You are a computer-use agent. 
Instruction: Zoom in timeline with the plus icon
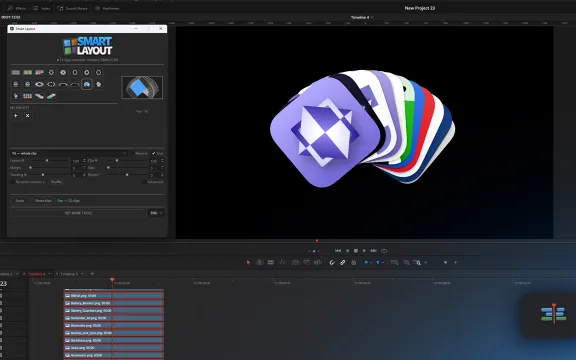coord(456,262)
